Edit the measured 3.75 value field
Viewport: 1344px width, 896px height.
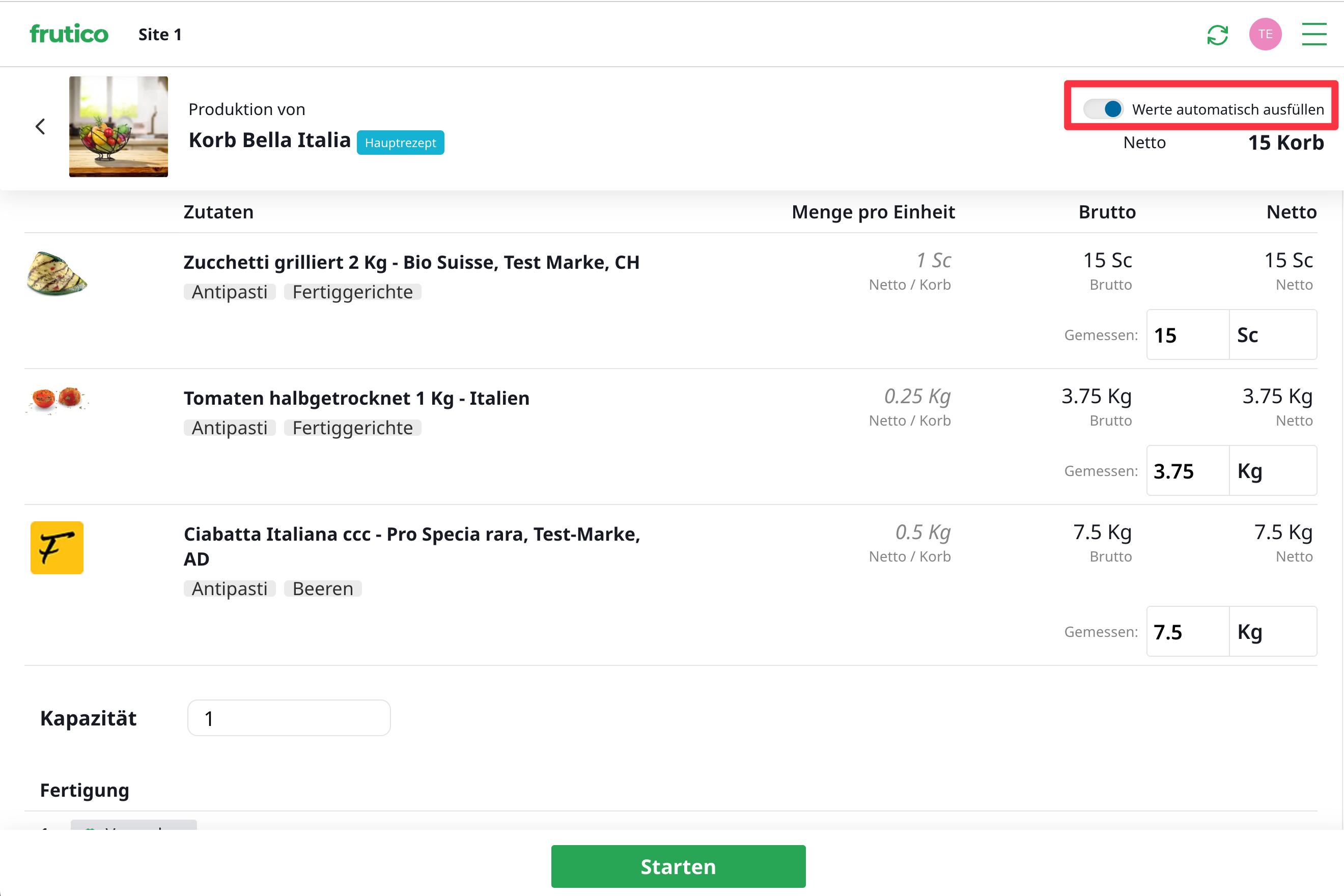(1187, 471)
